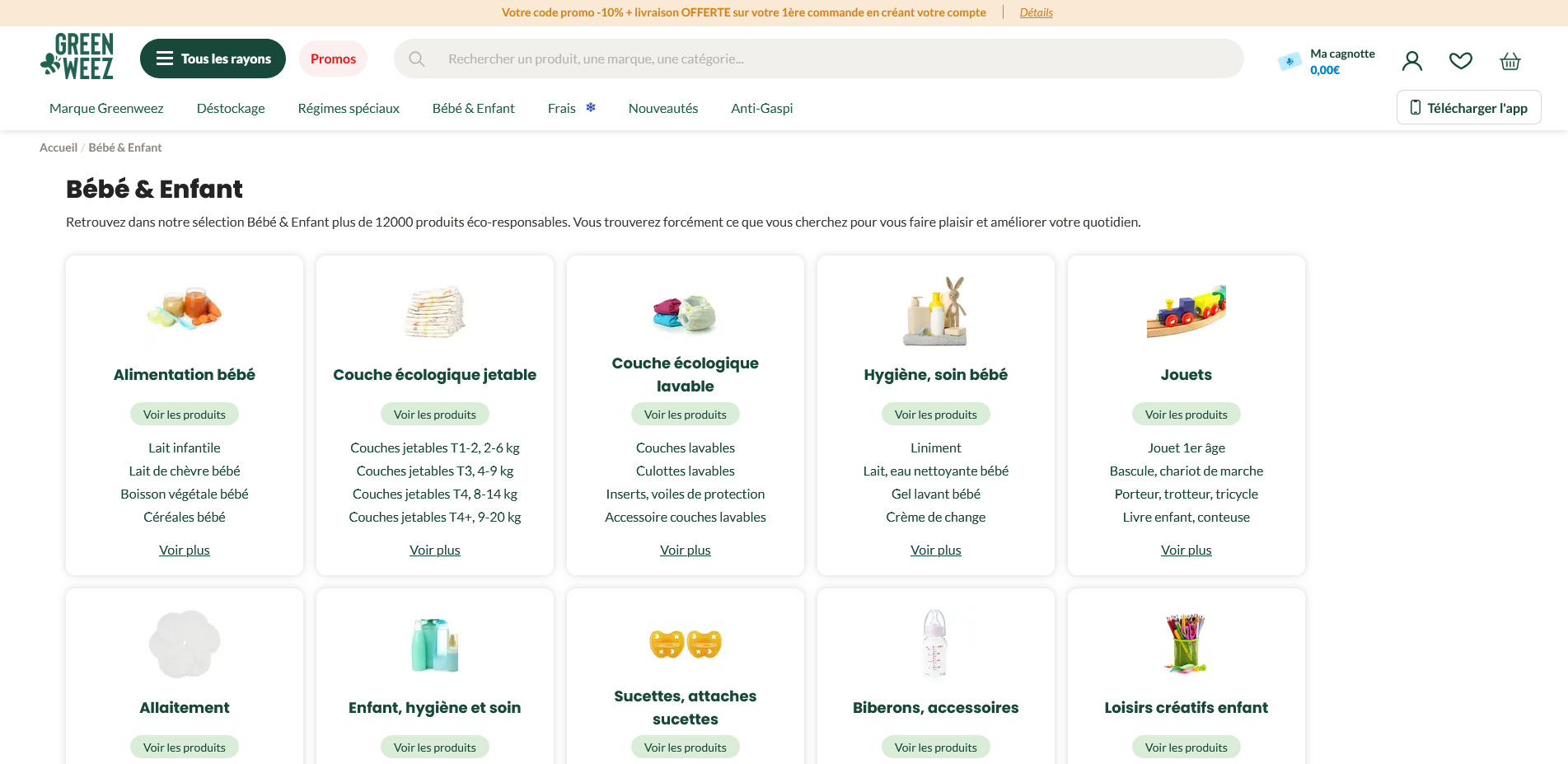The image size is (1568, 764).
Task: Open the user account icon
Action: click(x=1412, y=60)
